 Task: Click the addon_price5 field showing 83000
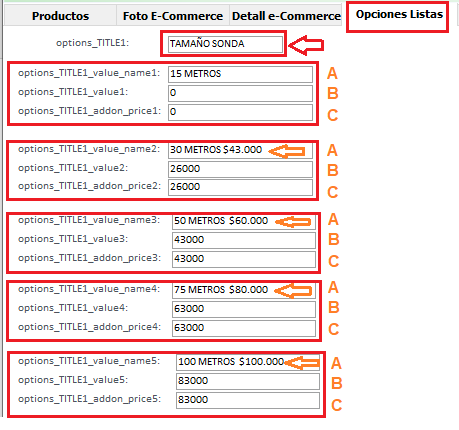point(248,400)
